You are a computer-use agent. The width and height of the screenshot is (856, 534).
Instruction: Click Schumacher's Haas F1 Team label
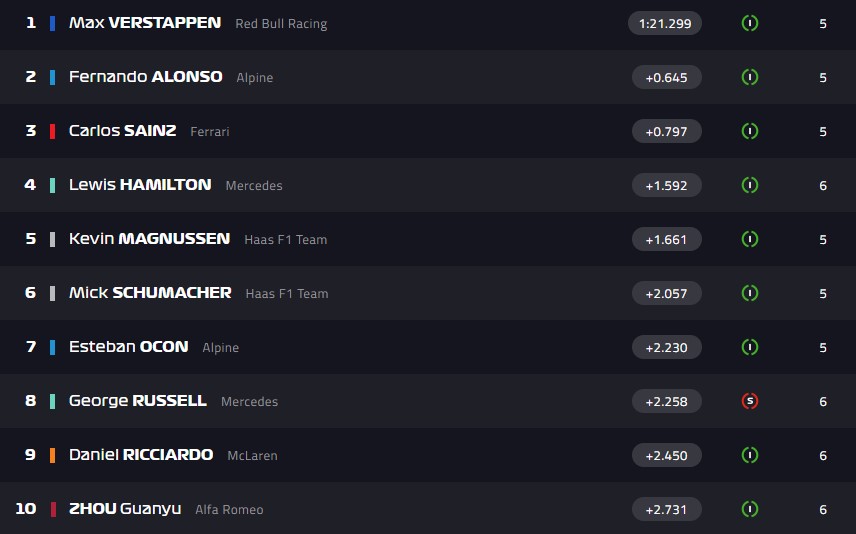coord(286,294)
